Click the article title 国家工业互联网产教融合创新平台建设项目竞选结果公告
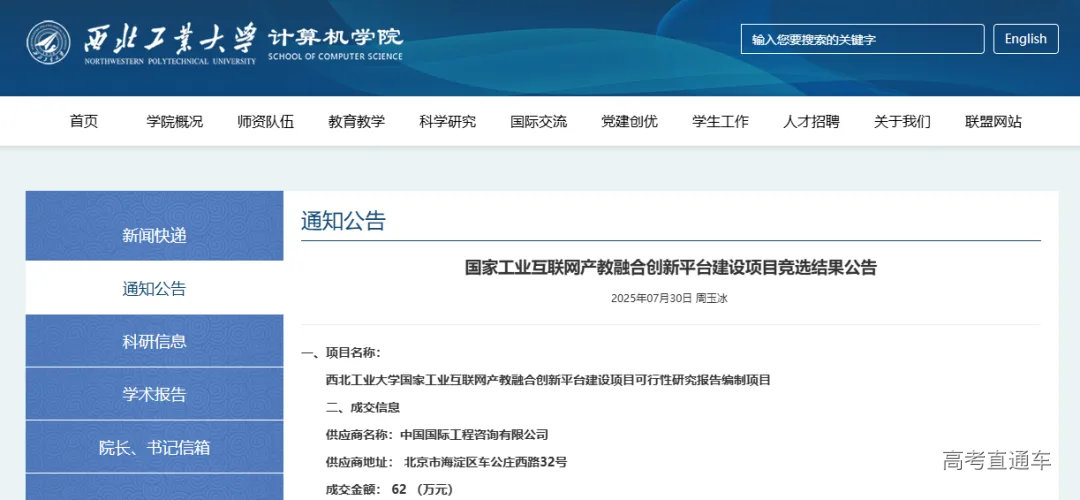The image size is (1080, 500). pyautogui.click(x=670, y=267)
